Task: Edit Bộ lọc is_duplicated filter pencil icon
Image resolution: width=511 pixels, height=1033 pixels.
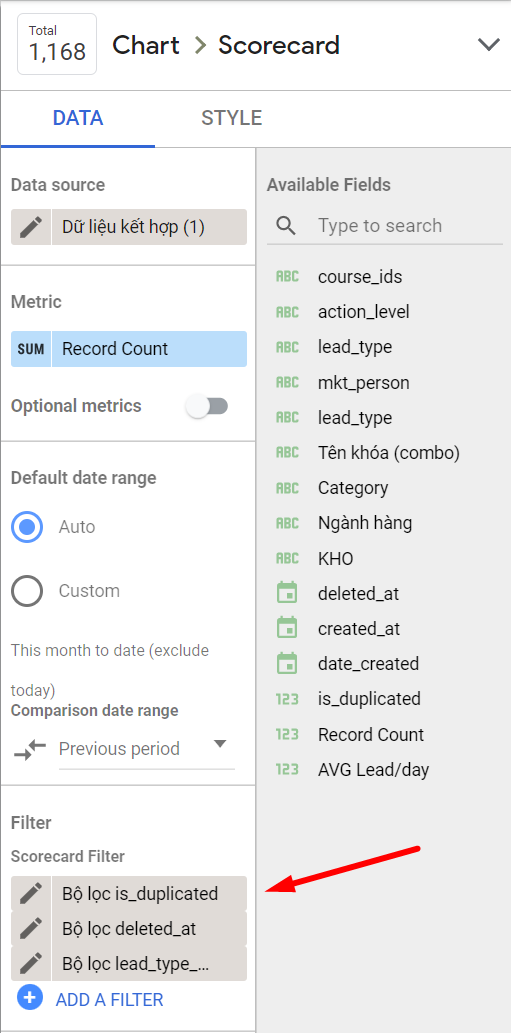Action: pyautogui.click(x=30, y=894)
